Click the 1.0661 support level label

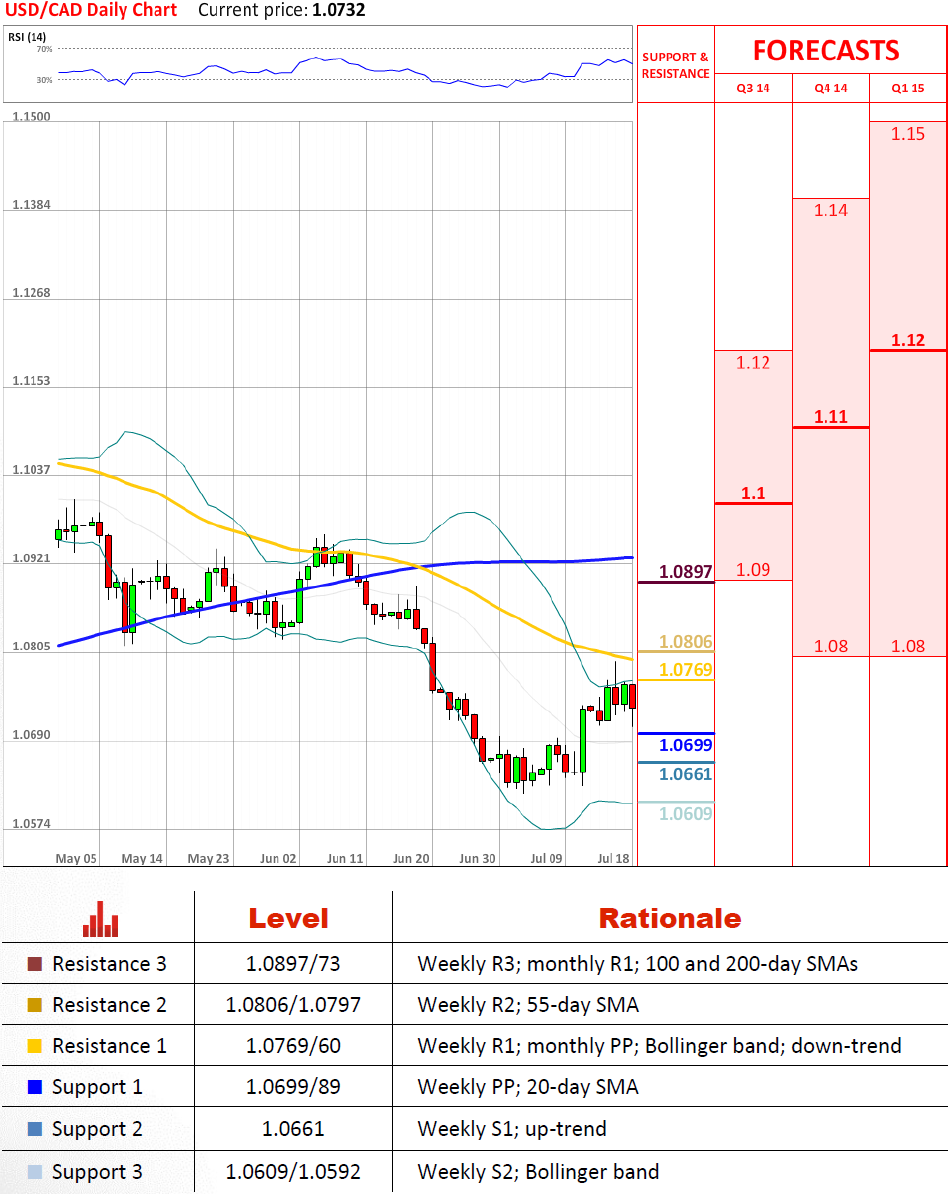coord(685,774)
